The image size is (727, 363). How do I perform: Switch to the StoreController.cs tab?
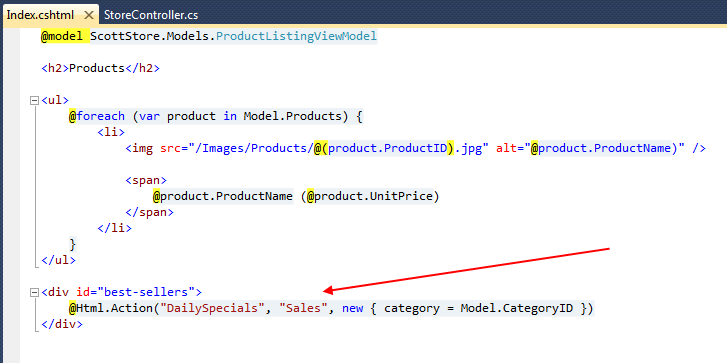[x=151, y=15]
